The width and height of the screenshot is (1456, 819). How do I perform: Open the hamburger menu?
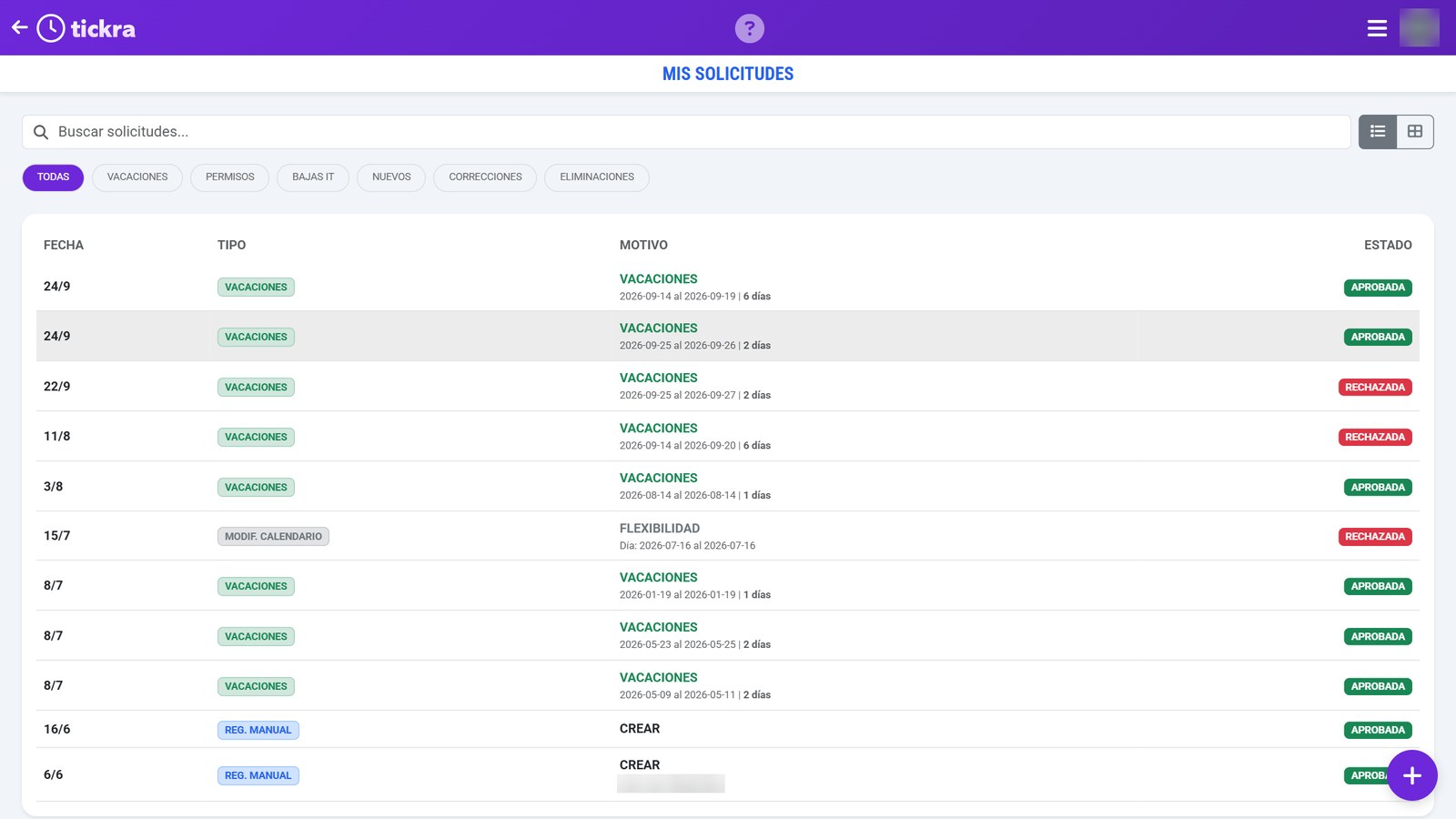[x=1377, y=28]
